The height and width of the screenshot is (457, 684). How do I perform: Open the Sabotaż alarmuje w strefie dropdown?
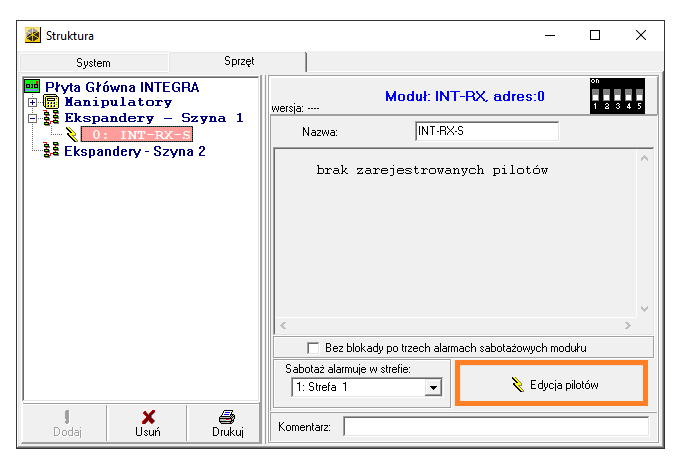pyautogui.click(x=433, y=386)
